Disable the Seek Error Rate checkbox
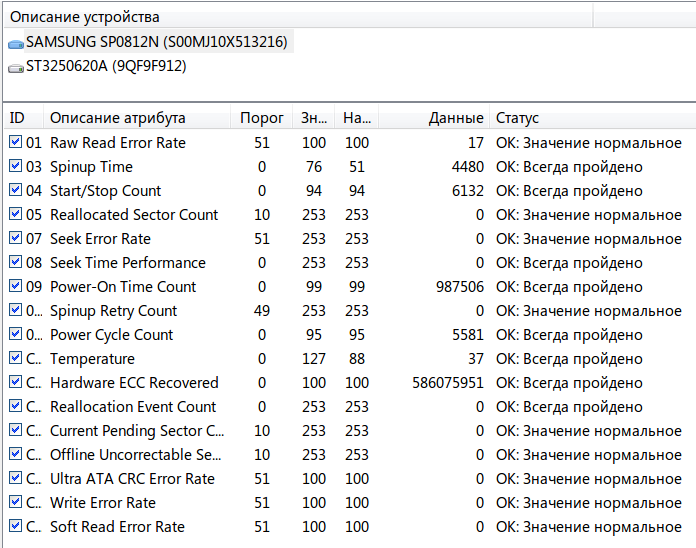 tap(15, 239)
